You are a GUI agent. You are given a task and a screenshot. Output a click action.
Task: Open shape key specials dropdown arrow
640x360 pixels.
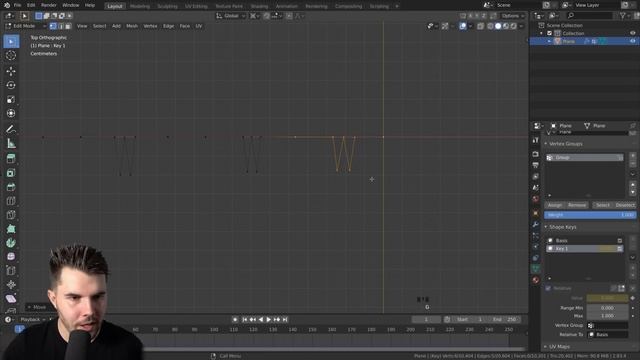click(x=632, y=258)
